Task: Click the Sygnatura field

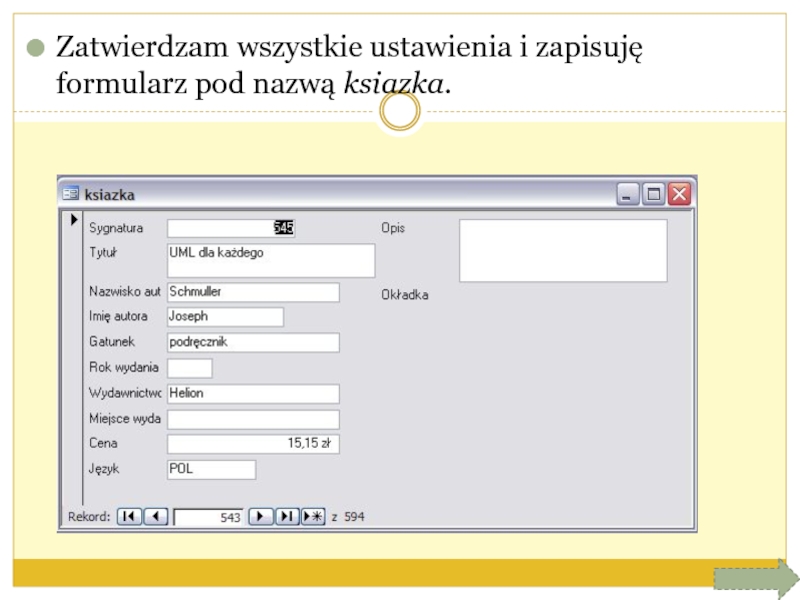Action: pyautogui.click(x=231, y=229)
